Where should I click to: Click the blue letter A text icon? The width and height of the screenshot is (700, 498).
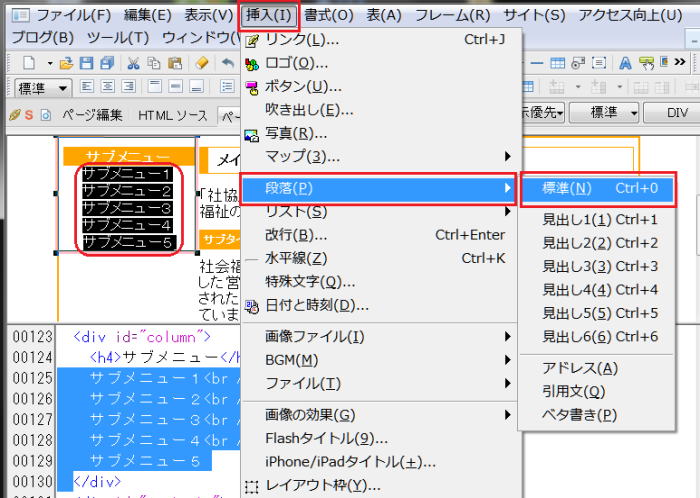tap(626, 63)
